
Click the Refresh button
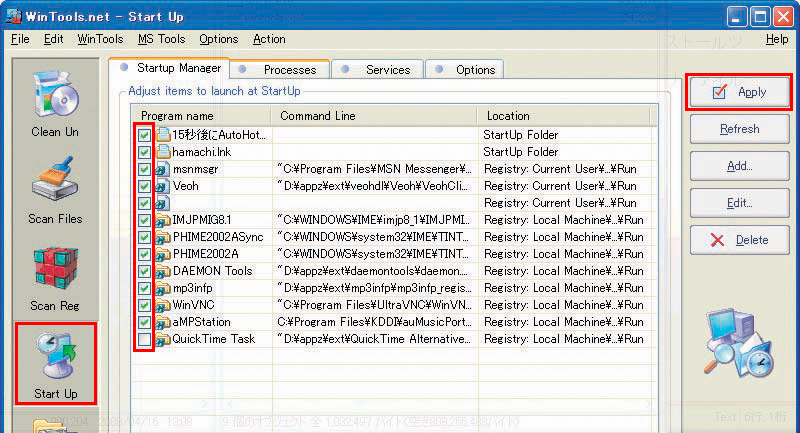point(739,129)
